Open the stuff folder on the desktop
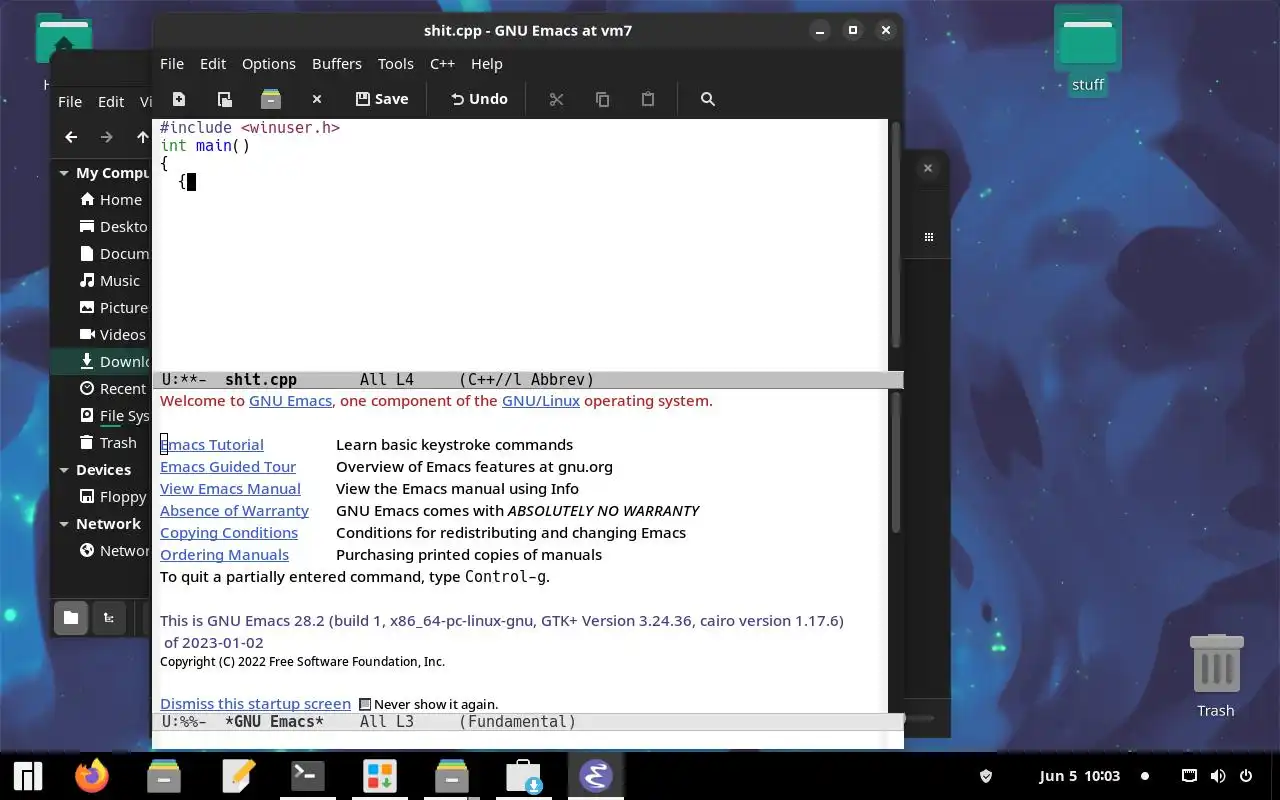 pyautogui.click(x=1088, y=50)
